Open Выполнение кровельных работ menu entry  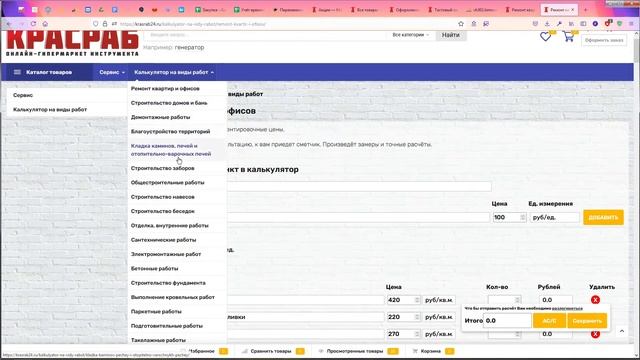coord(172,297)
